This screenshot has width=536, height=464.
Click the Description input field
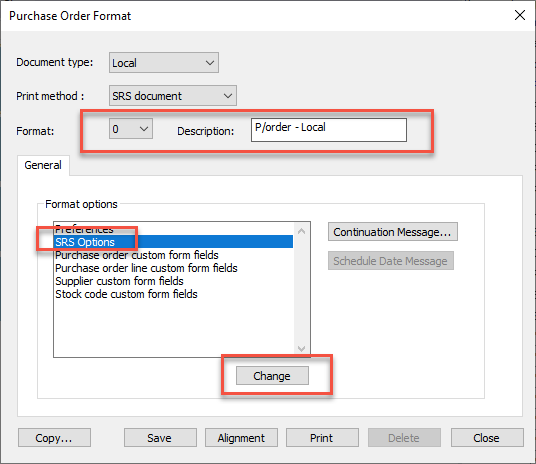[x=329, y=130]
